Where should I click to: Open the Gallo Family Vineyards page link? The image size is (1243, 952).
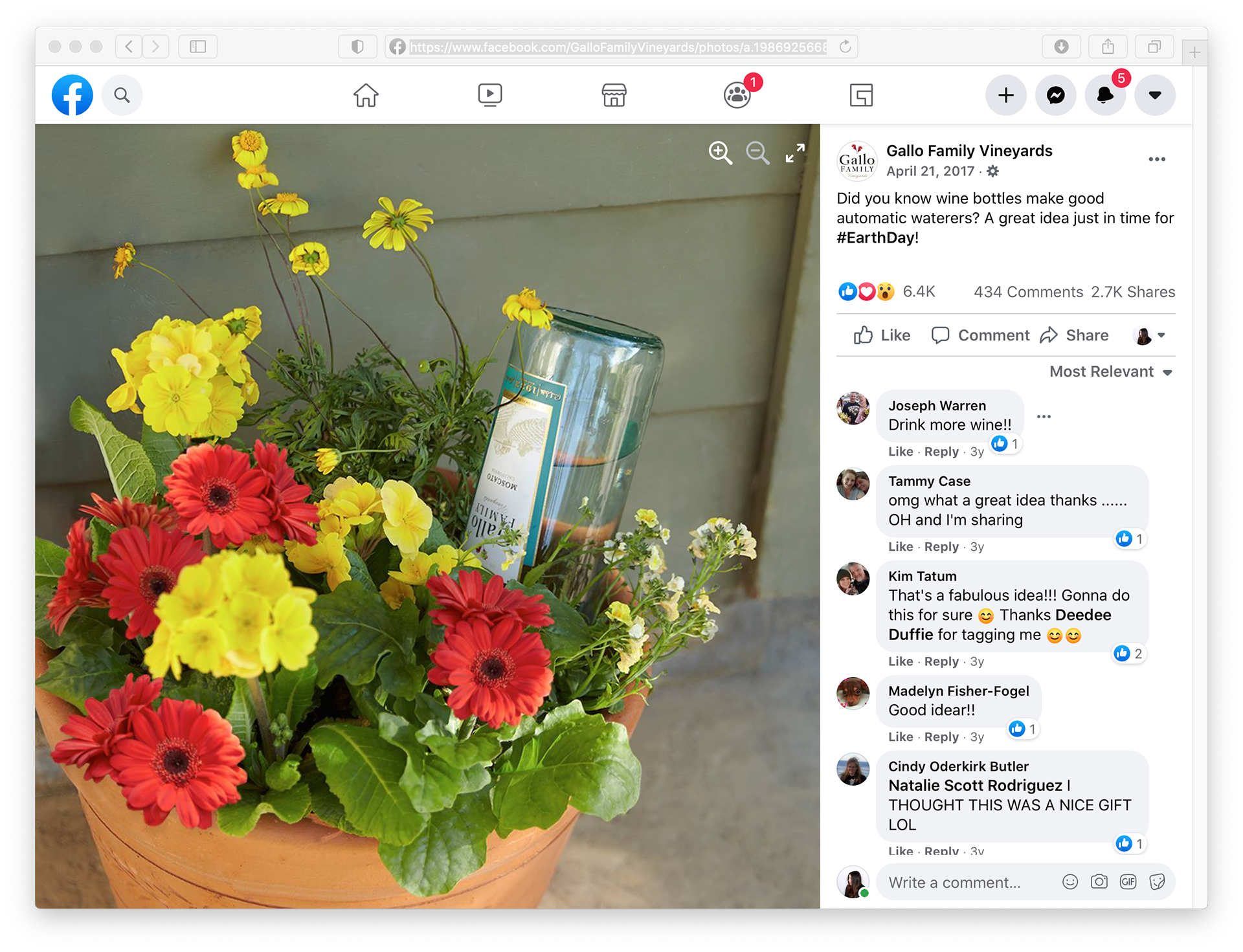(x=969, y=151)
